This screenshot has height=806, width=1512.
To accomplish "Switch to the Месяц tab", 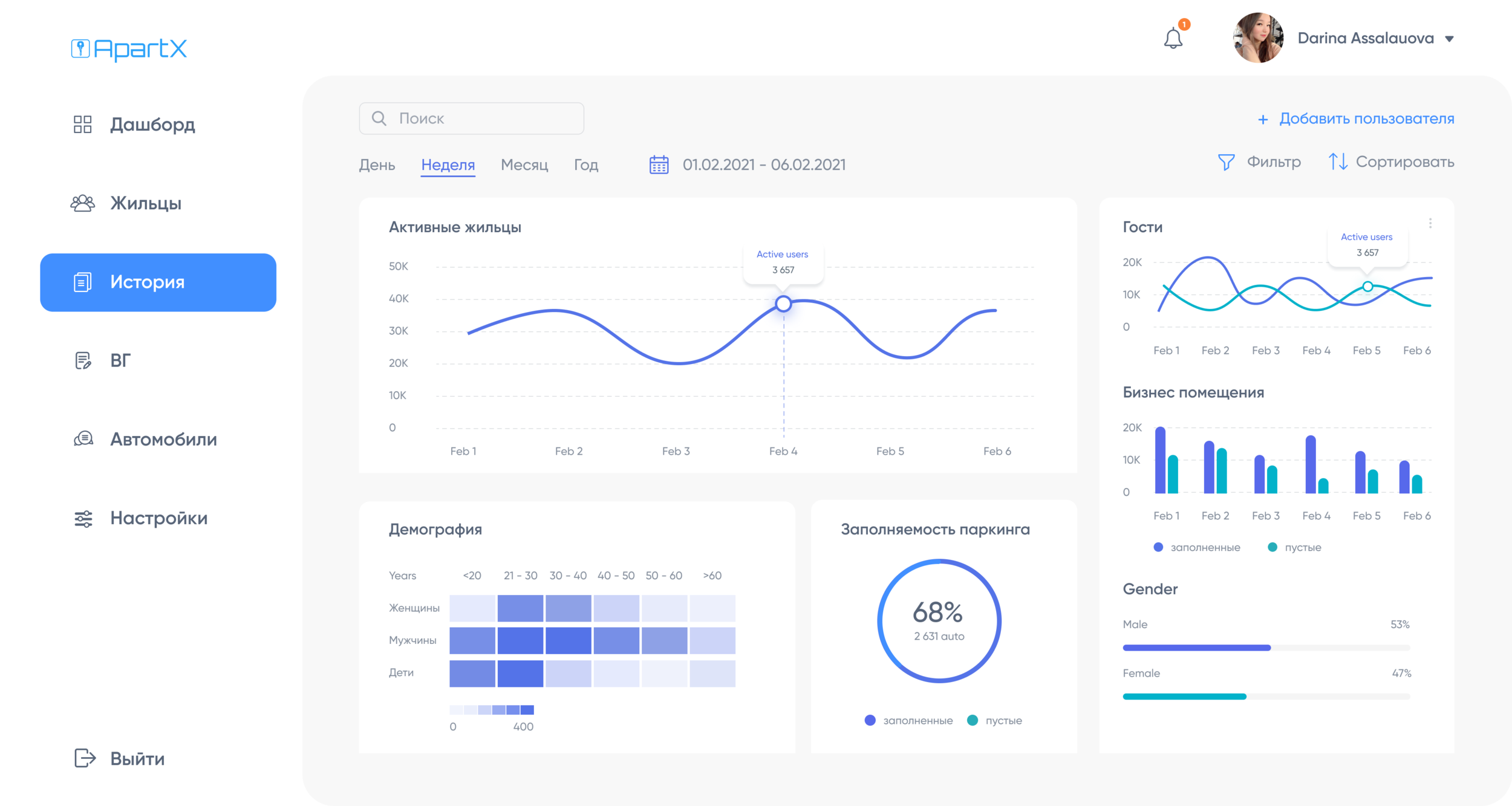I will tap(524, 164).
